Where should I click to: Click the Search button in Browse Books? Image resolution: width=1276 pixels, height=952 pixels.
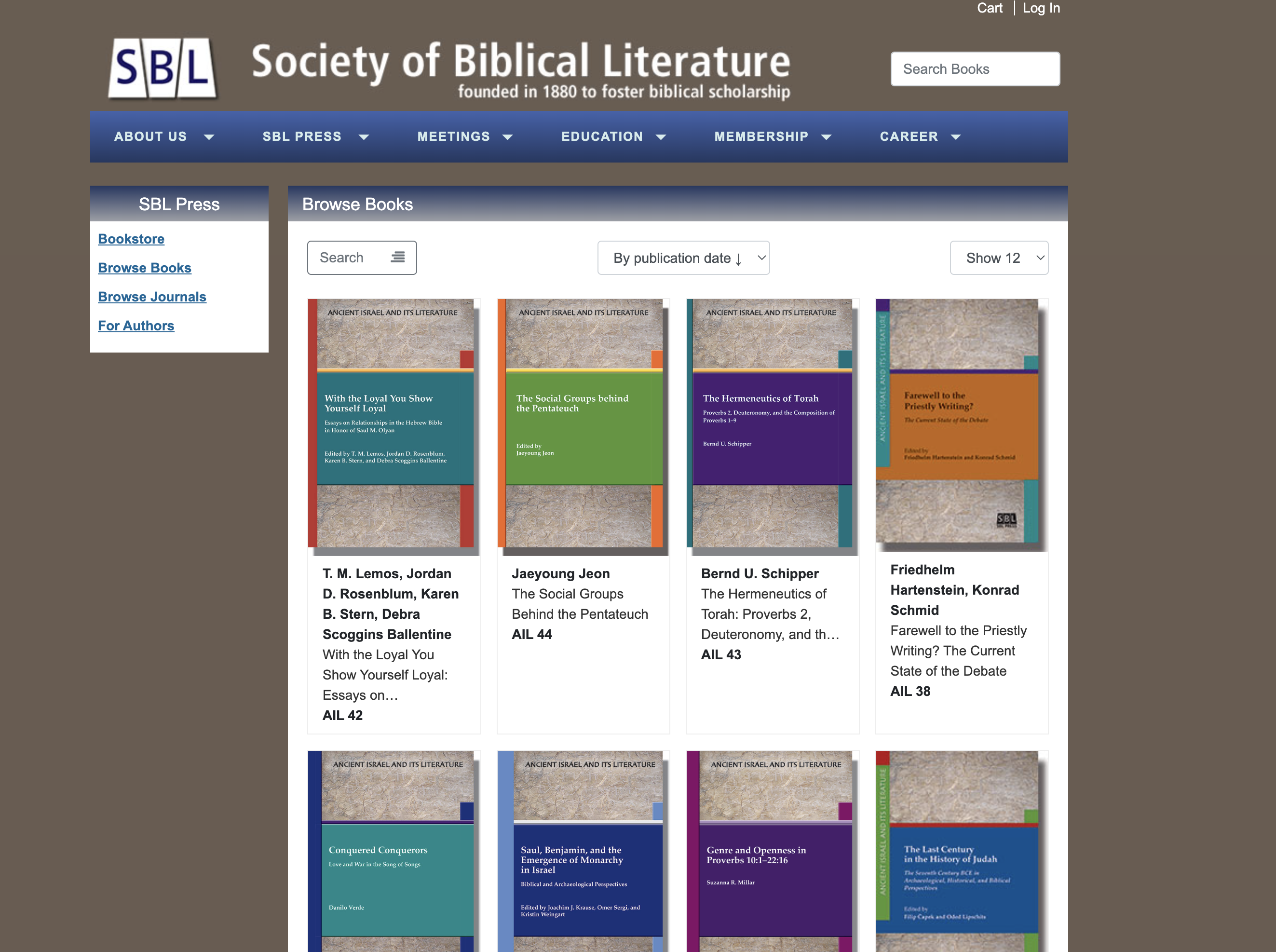[x=362, y=258]
